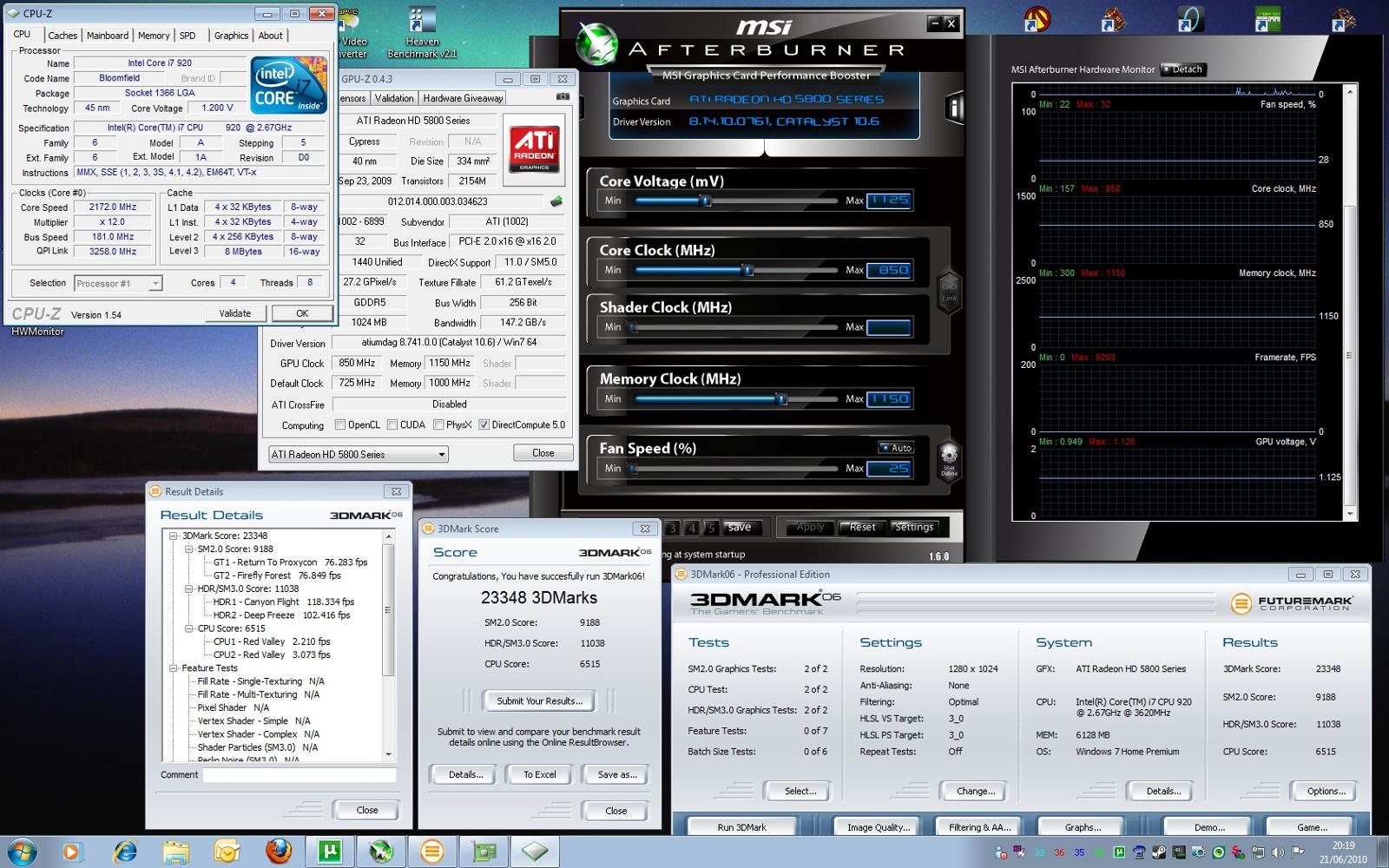Click the GPU-Z BIOS save chip icon
The image size is (1389, 868).
coord(556,201)
